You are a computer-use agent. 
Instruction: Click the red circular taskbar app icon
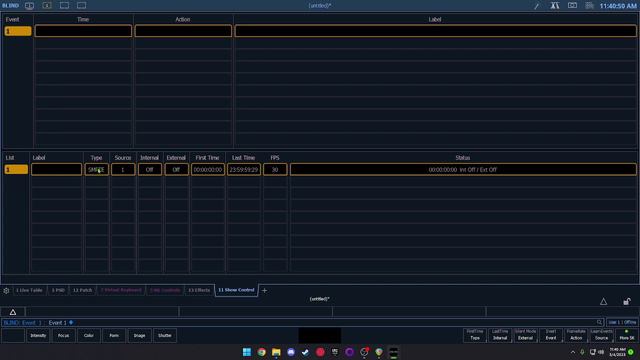click(320, 352)
